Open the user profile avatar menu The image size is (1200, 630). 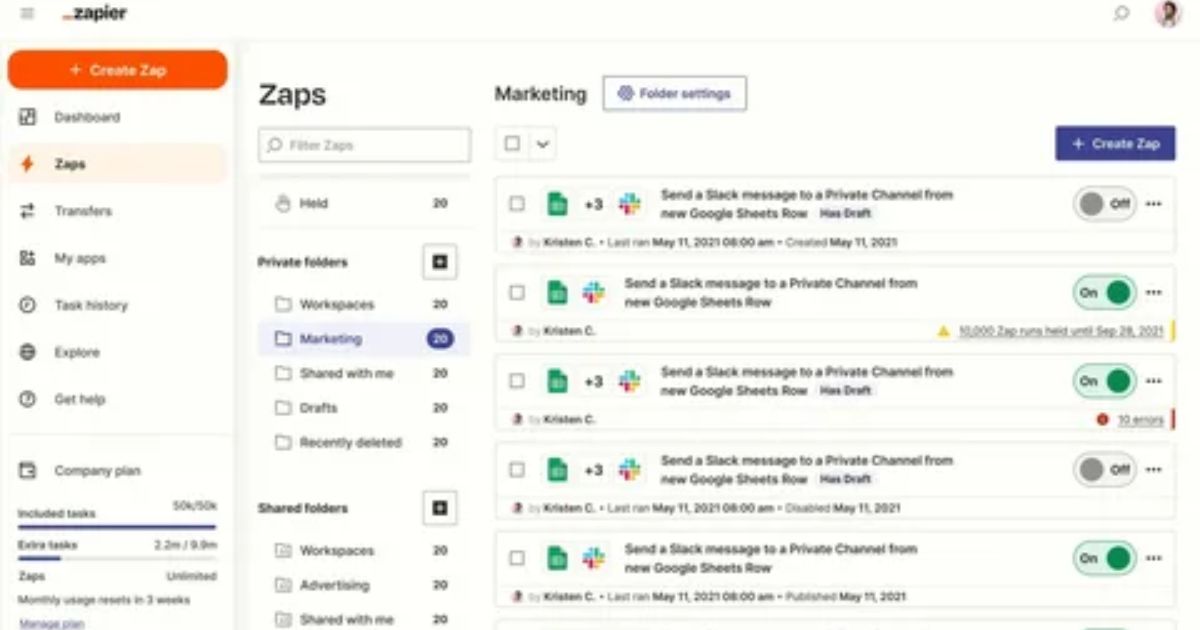click(1168, 14)
